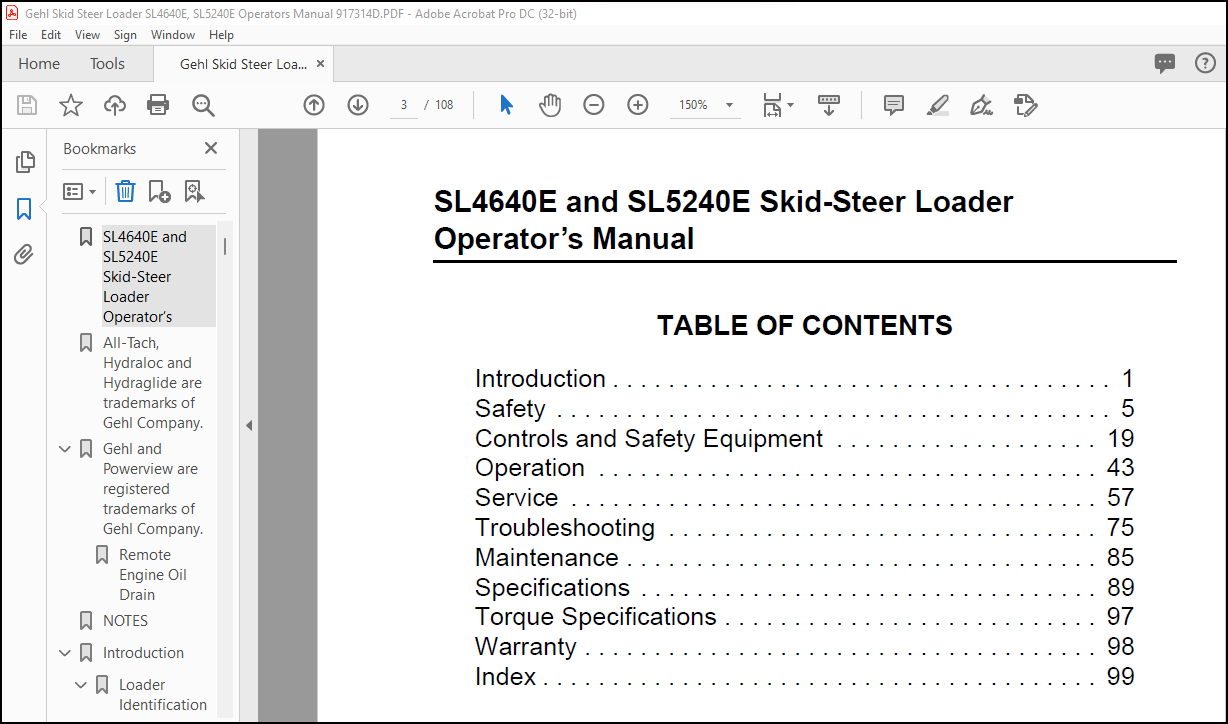The image size is (1228, 724).
Task: Click the fit page scrolling mode icon
Action: coord(772,105)
